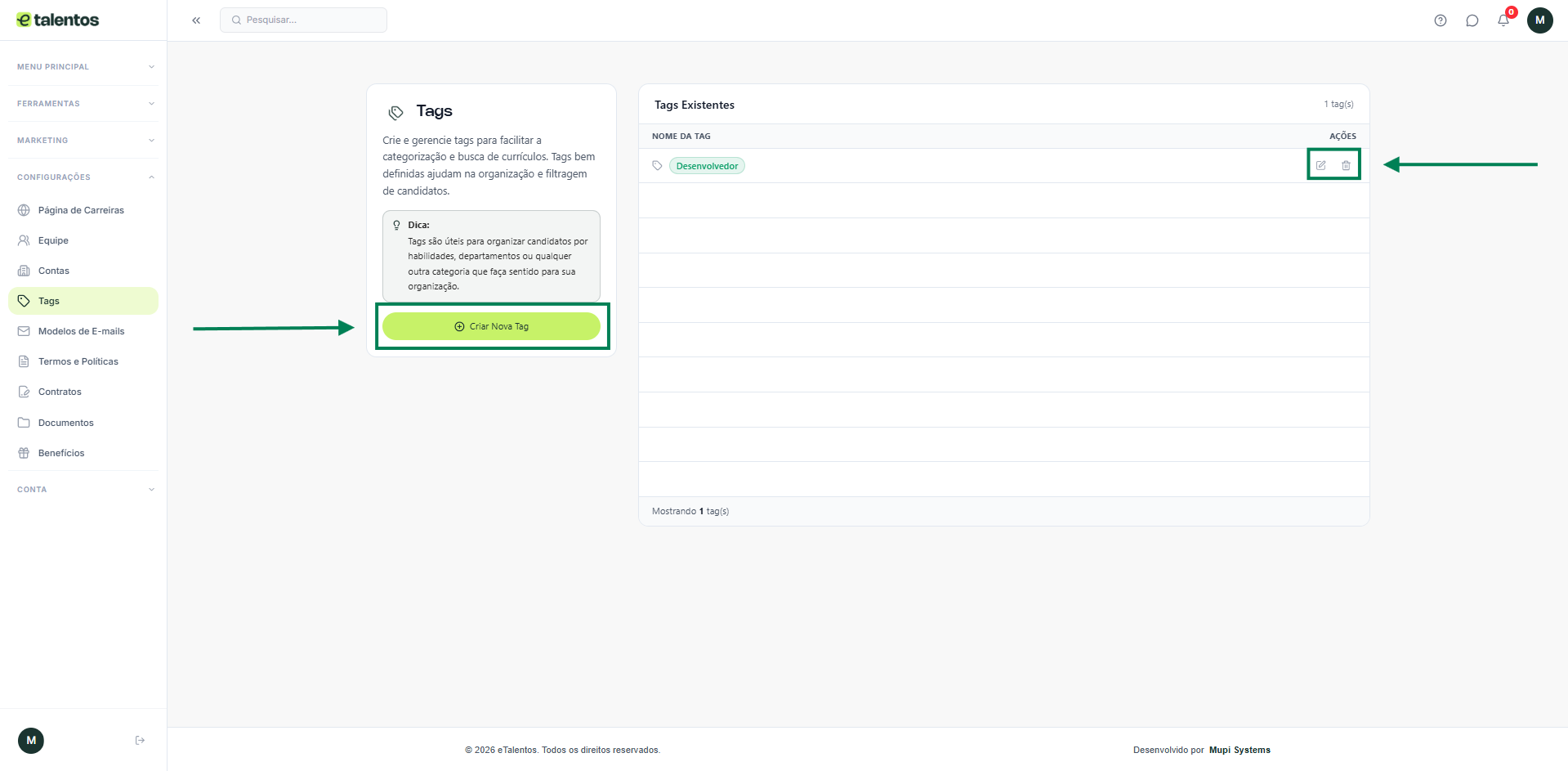Collapse the Configurações section
Viewport: 1568px width, 771px height.
point(83,177)
